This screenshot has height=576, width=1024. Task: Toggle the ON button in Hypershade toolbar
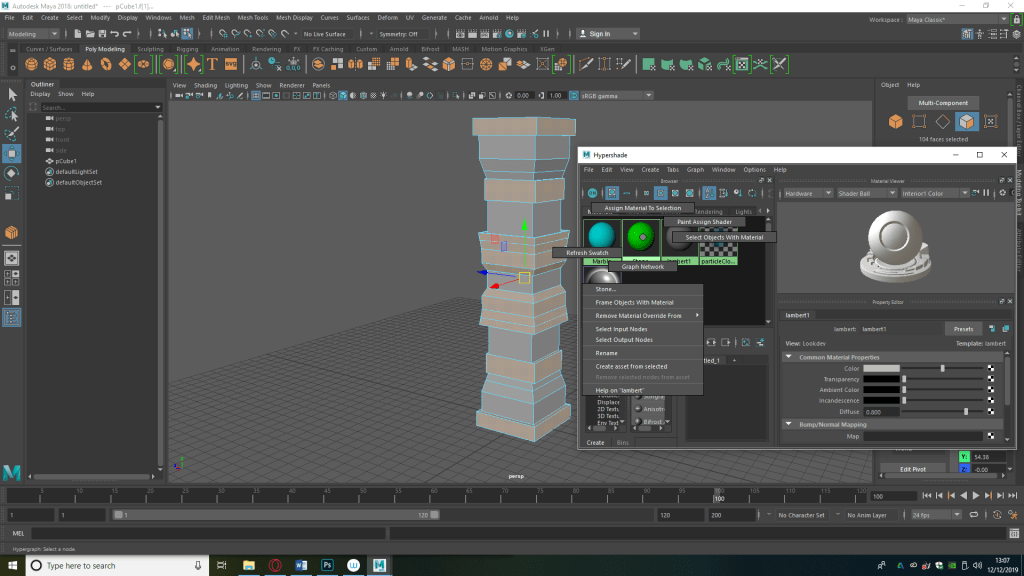(x=592, y=193)
